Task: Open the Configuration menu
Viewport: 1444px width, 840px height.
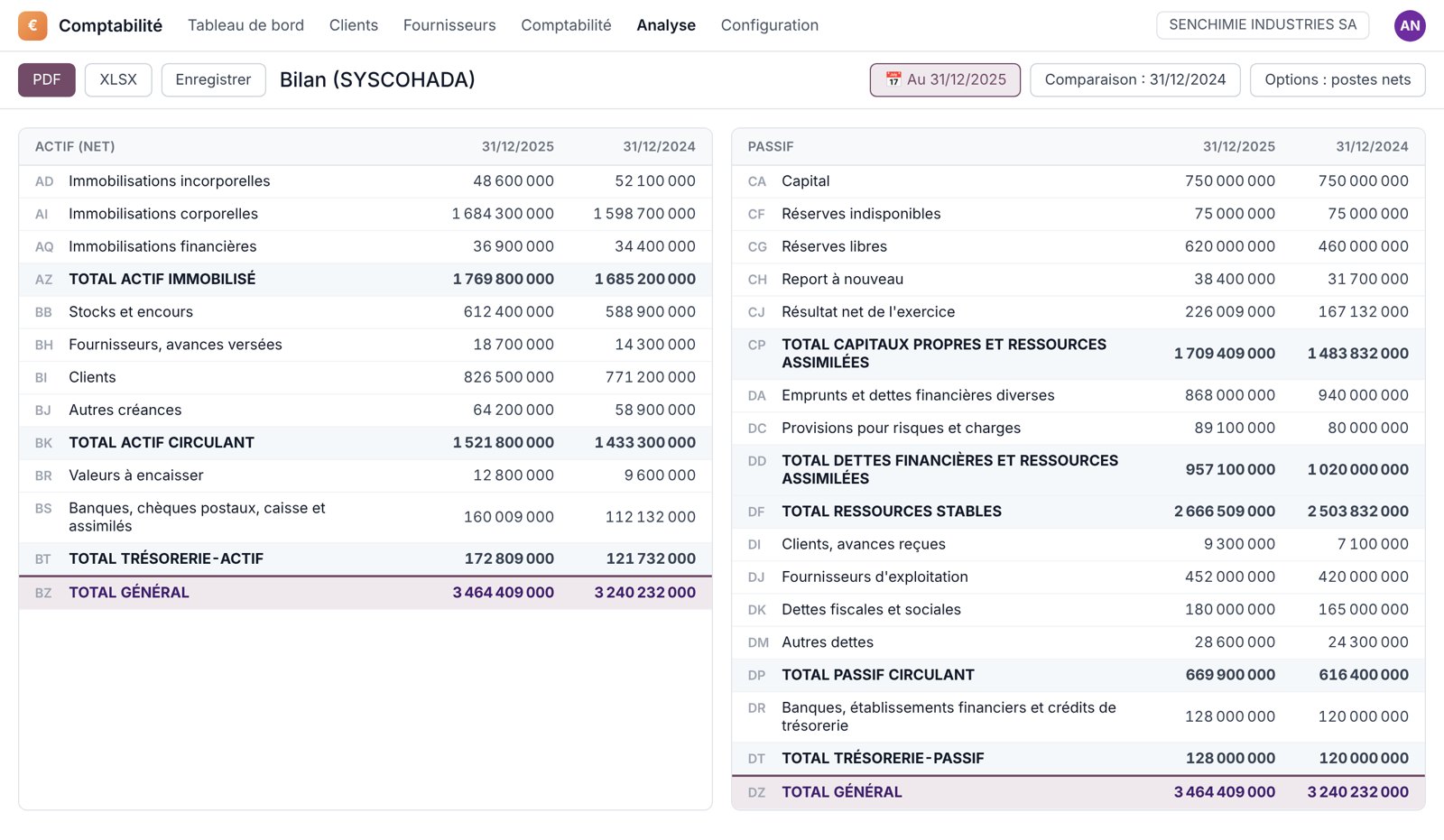Action: tap(770, 25)
